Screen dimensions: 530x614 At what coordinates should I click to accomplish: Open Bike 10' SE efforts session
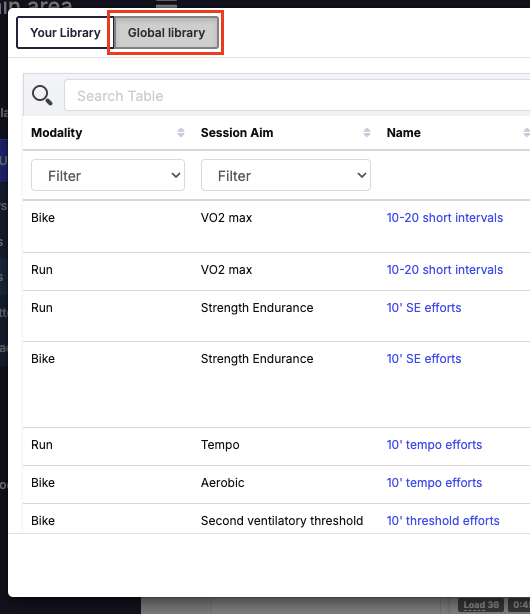(424, 359)
